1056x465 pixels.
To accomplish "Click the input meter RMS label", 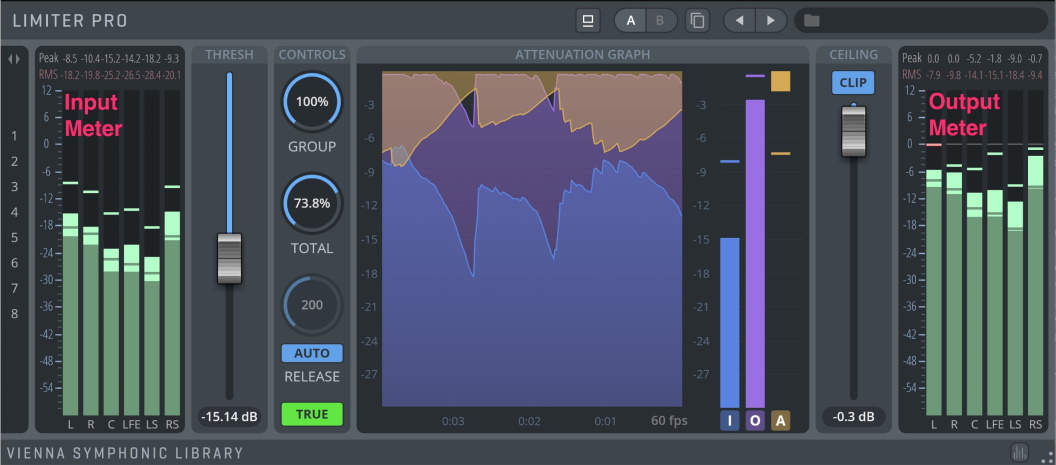I will click(x=48, y=74).
